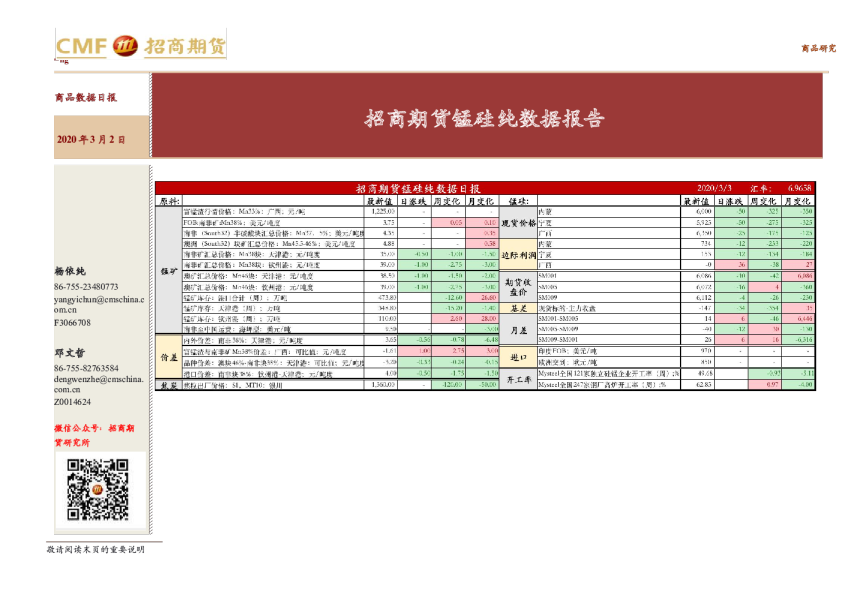This screenshot has width=842, height=595.
Task: Click the report title 招商期货锰硅纯数据报告
Action: point(485,119)
